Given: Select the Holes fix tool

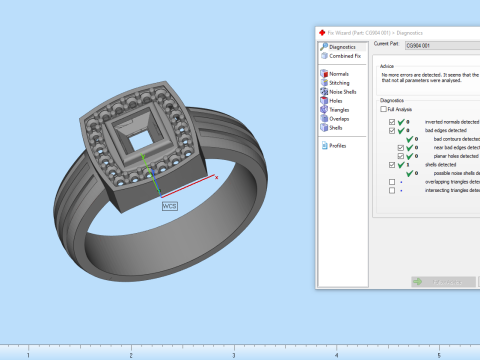Looking at the screenshot, I should [x=331, y=101].
